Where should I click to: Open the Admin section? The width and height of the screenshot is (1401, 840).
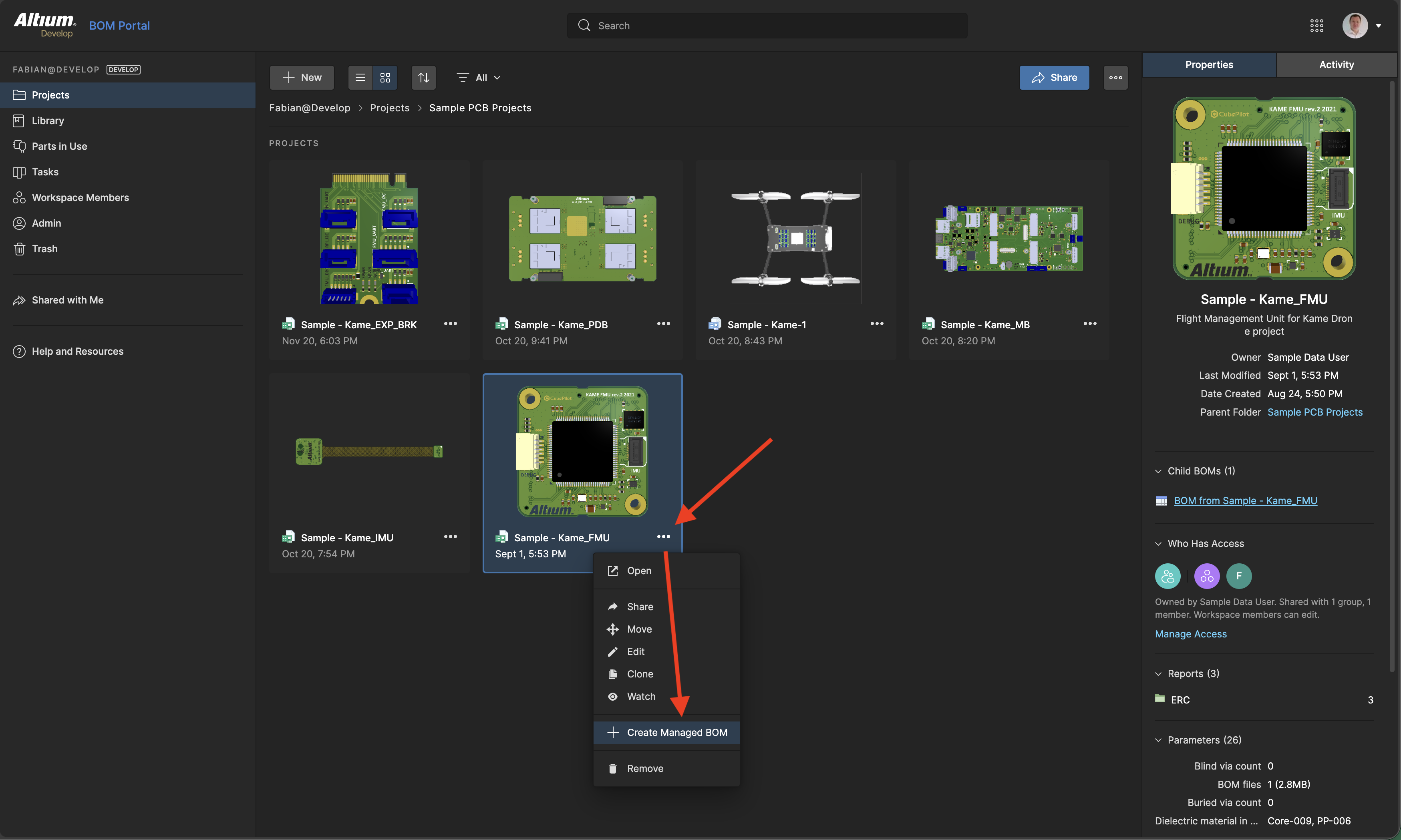46,223
